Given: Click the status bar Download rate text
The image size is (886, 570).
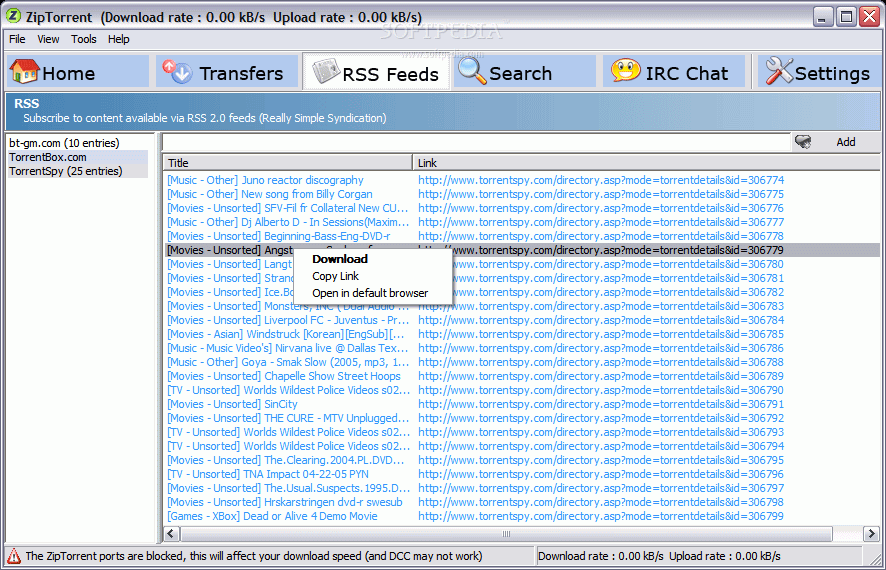Looking at the screenshot, I should (x=600, y=556).
